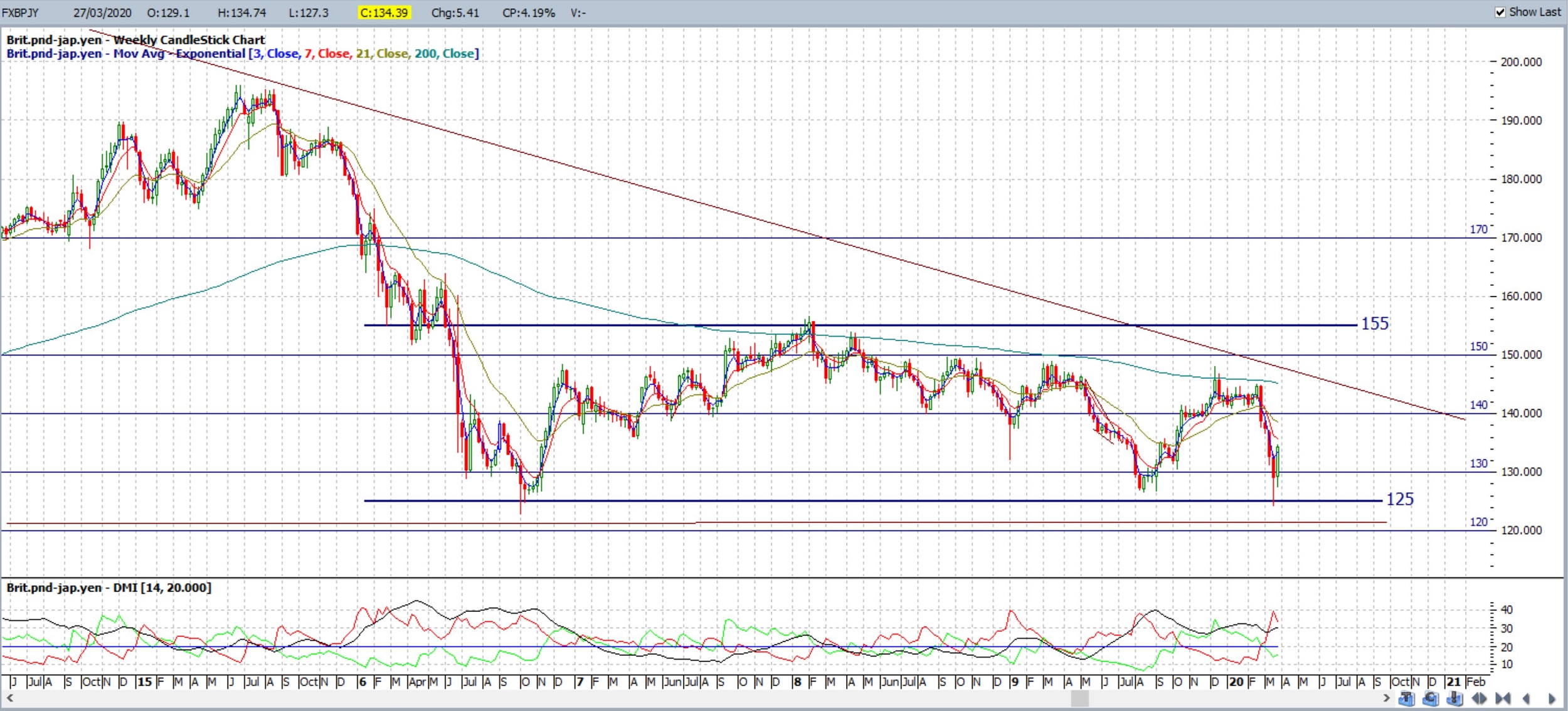Click the expand horizontal spacing double-arrow icon

tap(1479, 698)
